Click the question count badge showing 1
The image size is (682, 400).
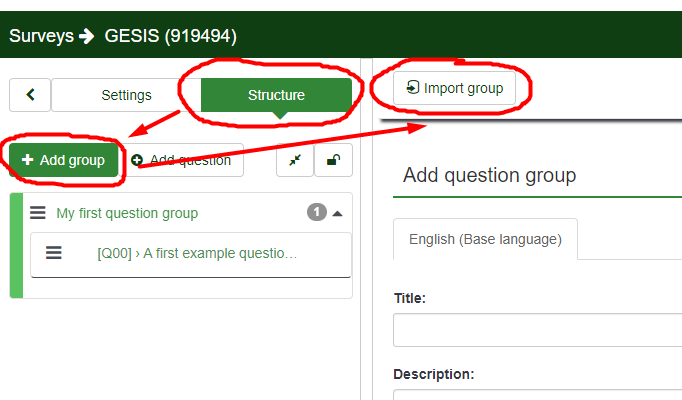[x=317, y=212]
